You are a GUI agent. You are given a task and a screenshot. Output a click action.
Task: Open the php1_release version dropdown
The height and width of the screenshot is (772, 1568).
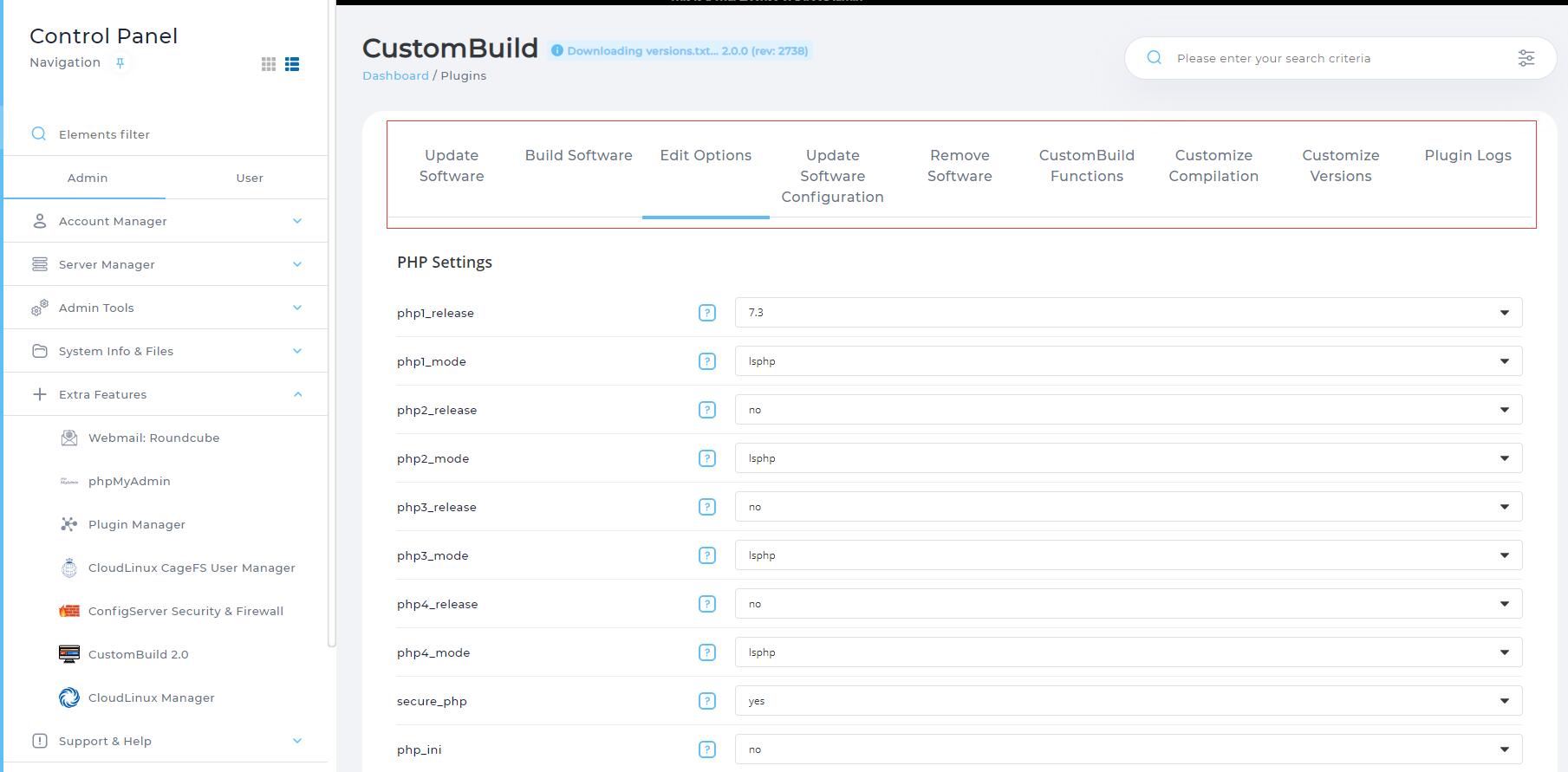tap(1129, 313)
